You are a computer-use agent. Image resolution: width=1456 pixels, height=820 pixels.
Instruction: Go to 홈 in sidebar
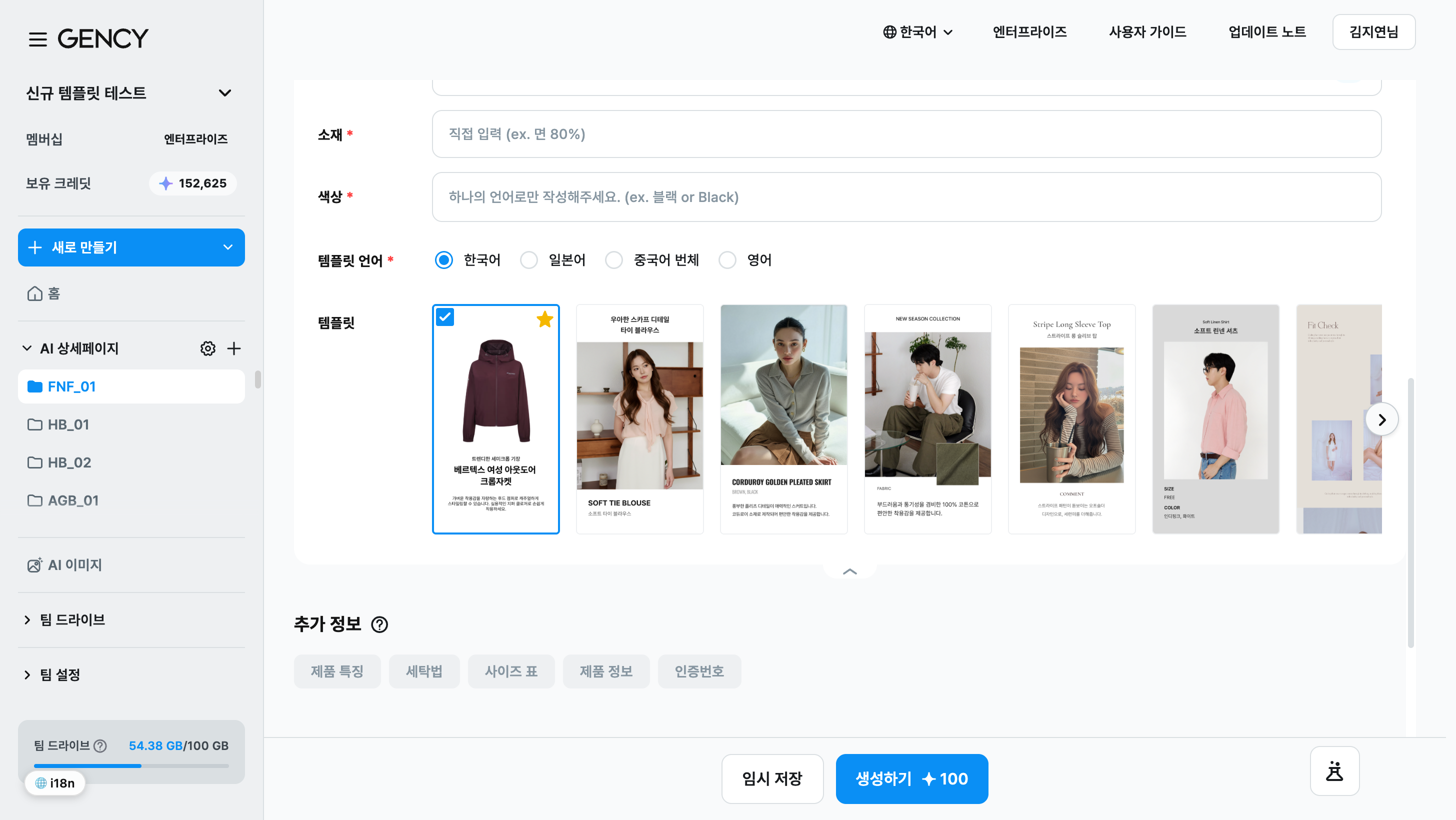[x=131, y=293]
